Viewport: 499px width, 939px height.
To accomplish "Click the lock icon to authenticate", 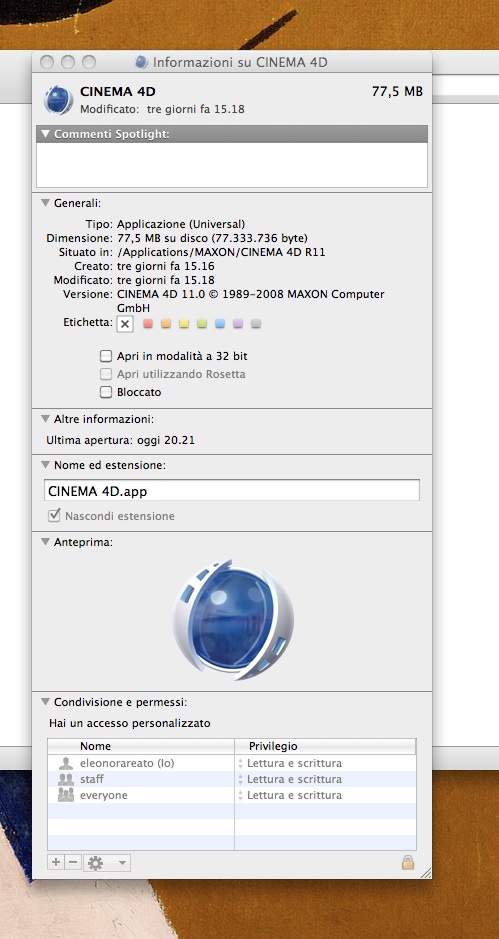I will pyautogui.click(x=407, y=862).
